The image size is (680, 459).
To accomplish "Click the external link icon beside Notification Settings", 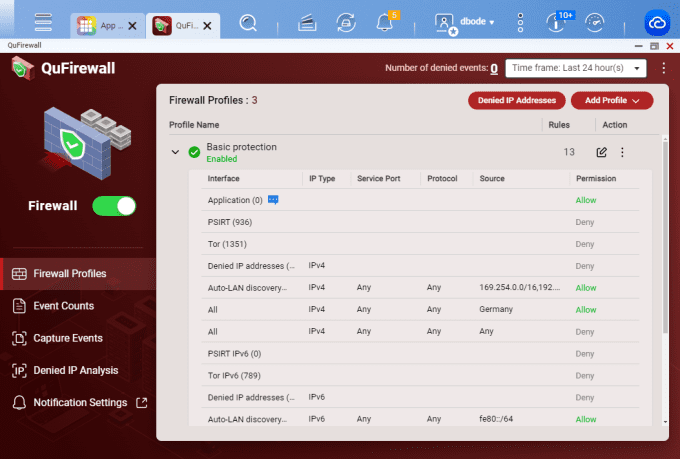I will click(142, 403).
